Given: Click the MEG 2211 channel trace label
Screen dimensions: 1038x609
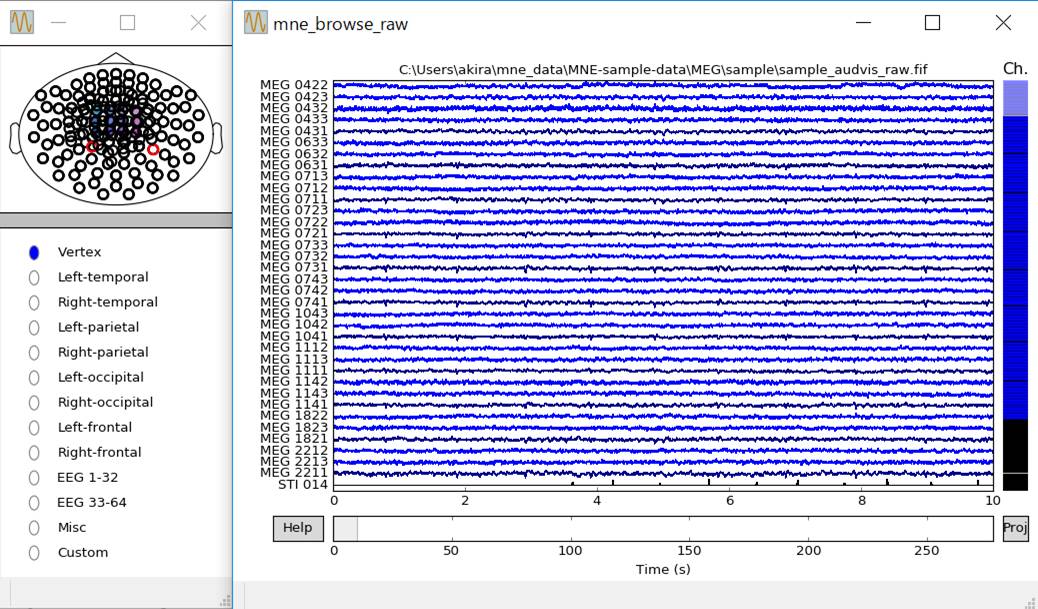Looking at the screenshot, I should [x=294, y=473].
